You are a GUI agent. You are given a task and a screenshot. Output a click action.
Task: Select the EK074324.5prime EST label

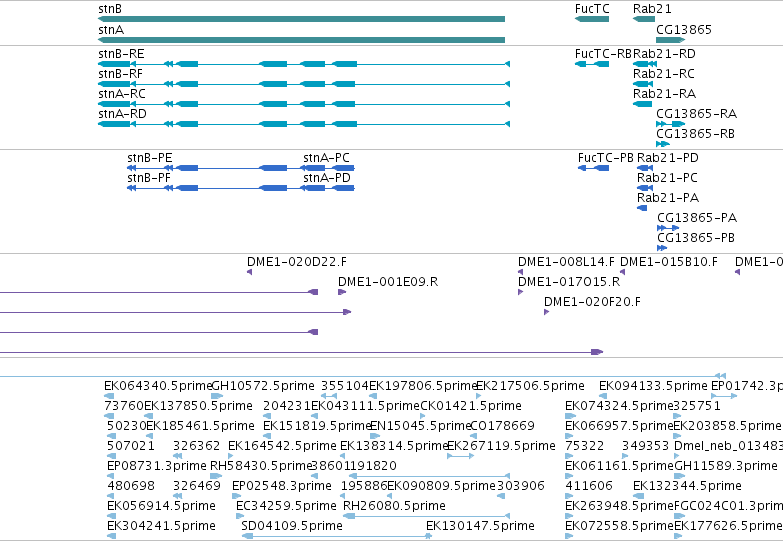tap(619, 406)
